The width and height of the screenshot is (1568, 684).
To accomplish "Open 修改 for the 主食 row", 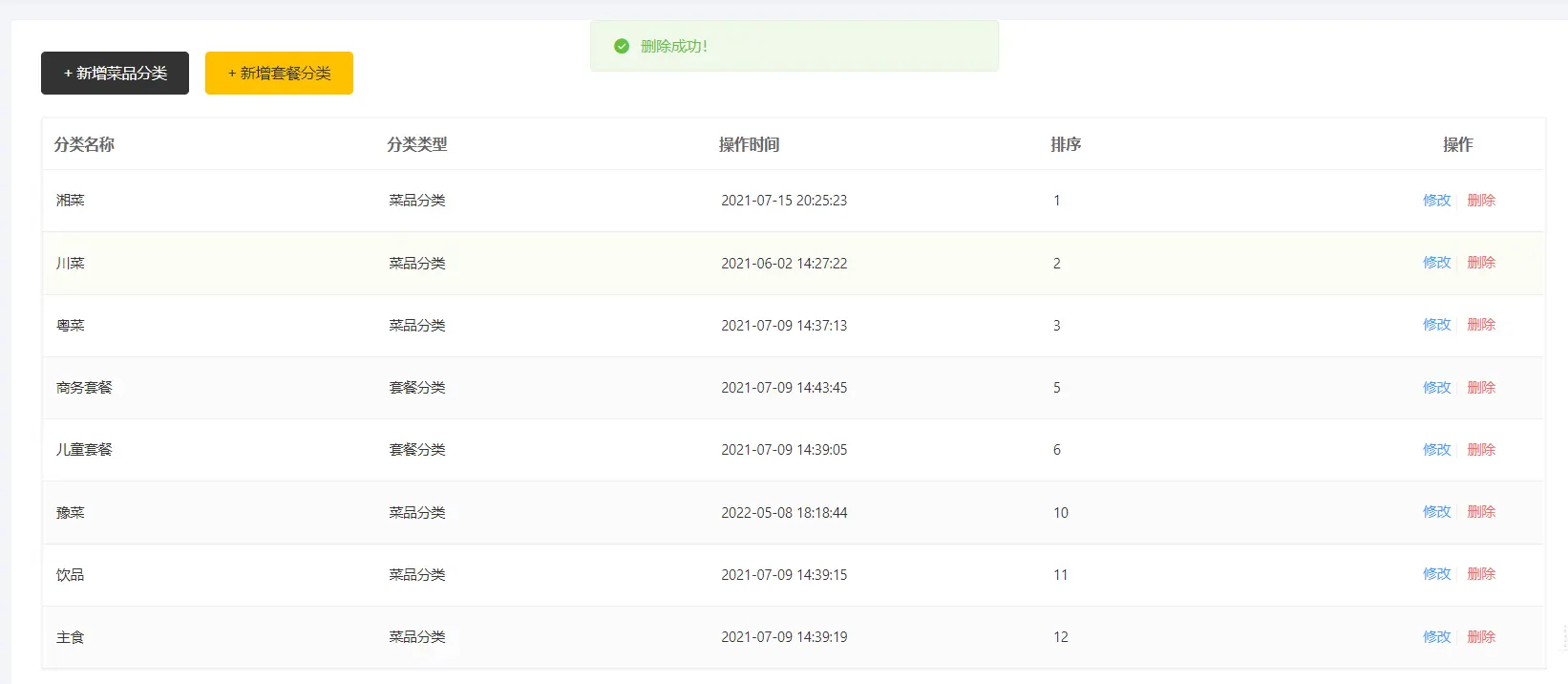I will 1436,637.
